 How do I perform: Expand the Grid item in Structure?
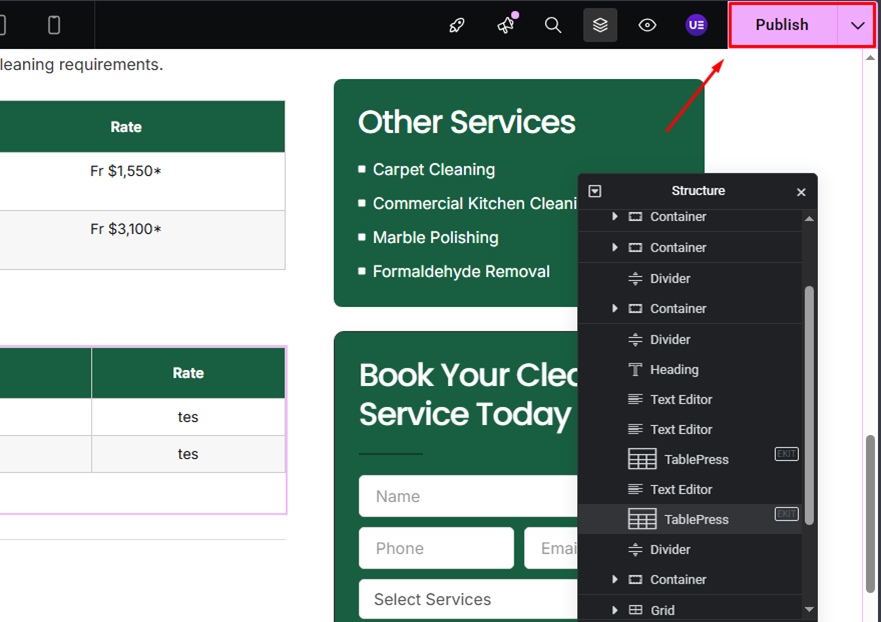tap(615, 609)
